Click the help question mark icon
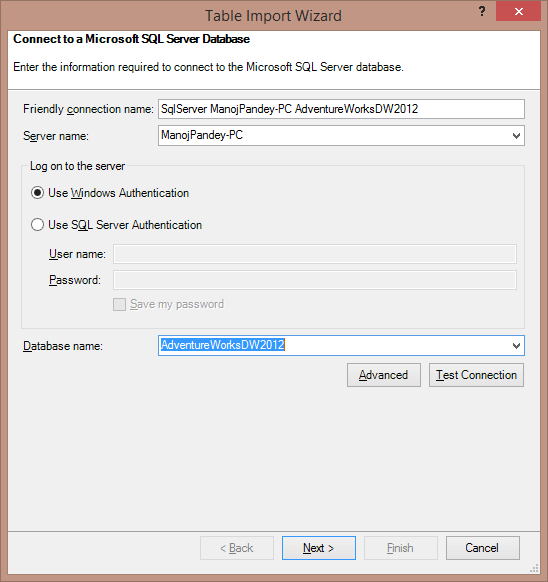Screen dimensions: 548x582 (482, 12)
